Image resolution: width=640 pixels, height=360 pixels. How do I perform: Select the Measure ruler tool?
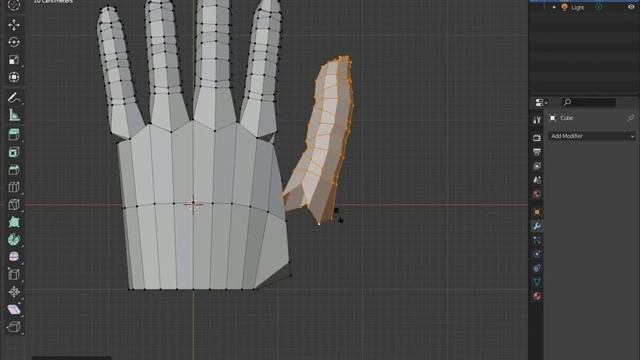pyautogui.click(x=14, y=115)
